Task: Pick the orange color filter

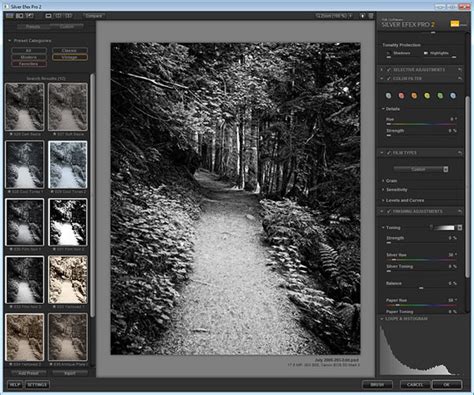Action: pyautogui.click(x=414, y=96)
